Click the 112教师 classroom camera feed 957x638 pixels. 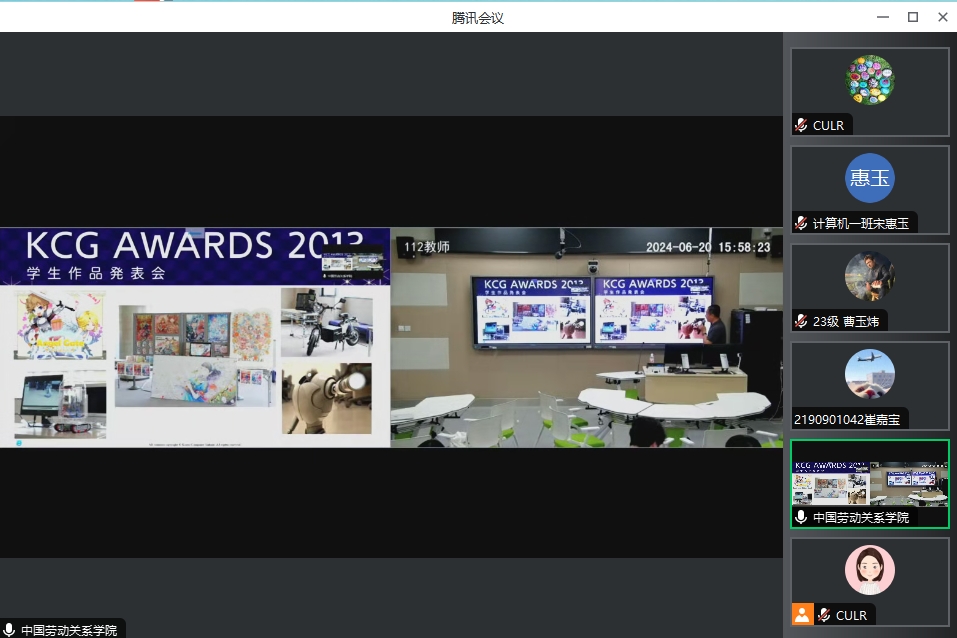tap(586, 337)
